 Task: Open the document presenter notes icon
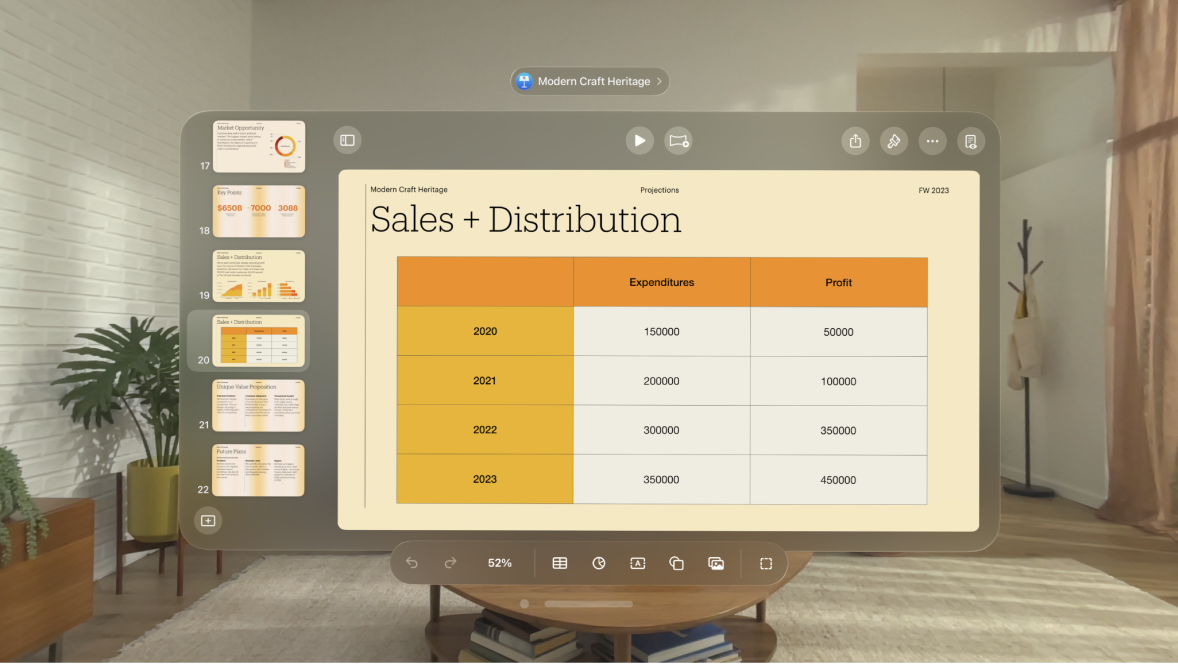click(971, 141)
